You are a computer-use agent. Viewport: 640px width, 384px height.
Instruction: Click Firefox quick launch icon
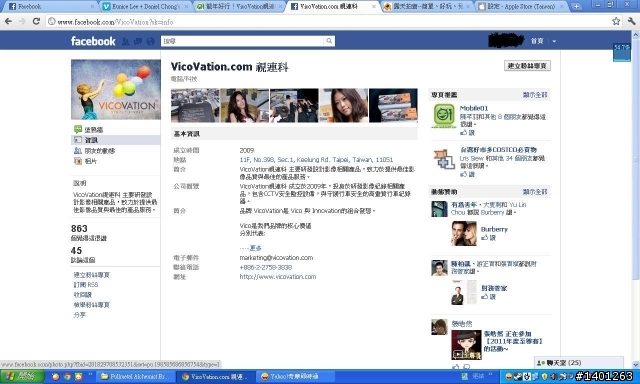pos(56,376)
